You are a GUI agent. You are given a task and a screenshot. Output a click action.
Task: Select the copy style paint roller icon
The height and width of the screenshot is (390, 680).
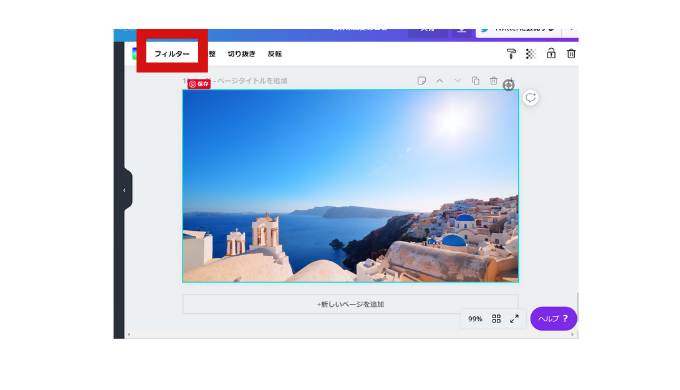coord(511,54)
